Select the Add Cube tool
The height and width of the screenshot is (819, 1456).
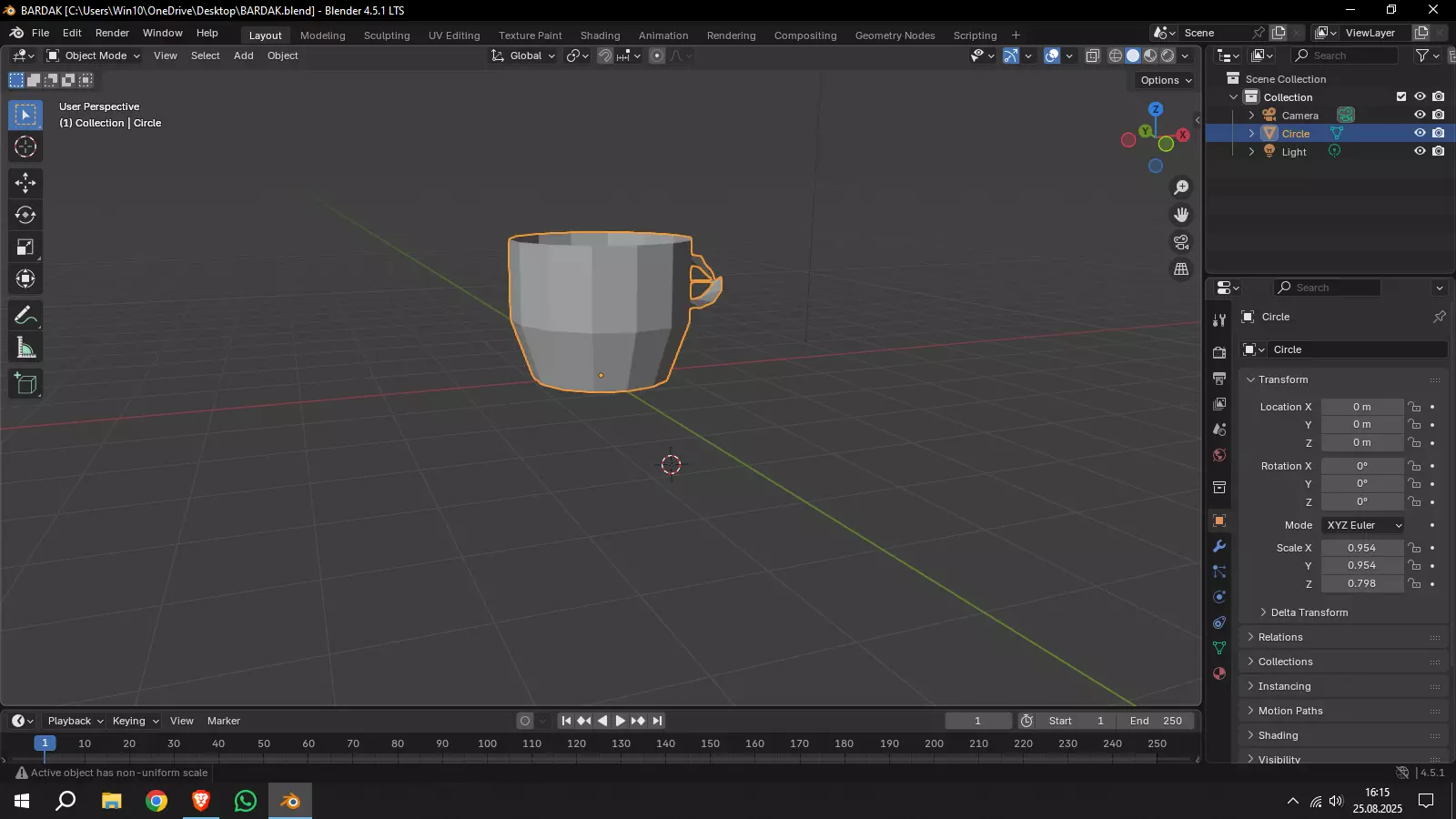25,384
